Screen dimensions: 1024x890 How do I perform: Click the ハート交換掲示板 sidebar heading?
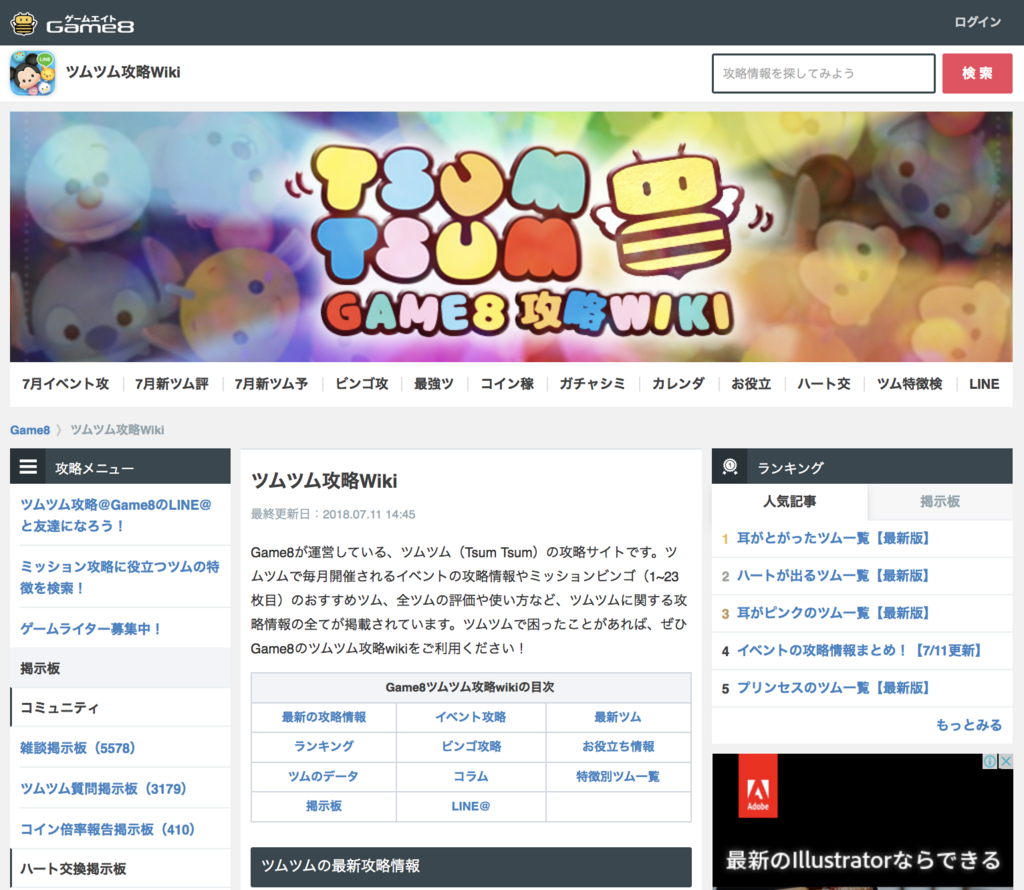tap(73, 869)
